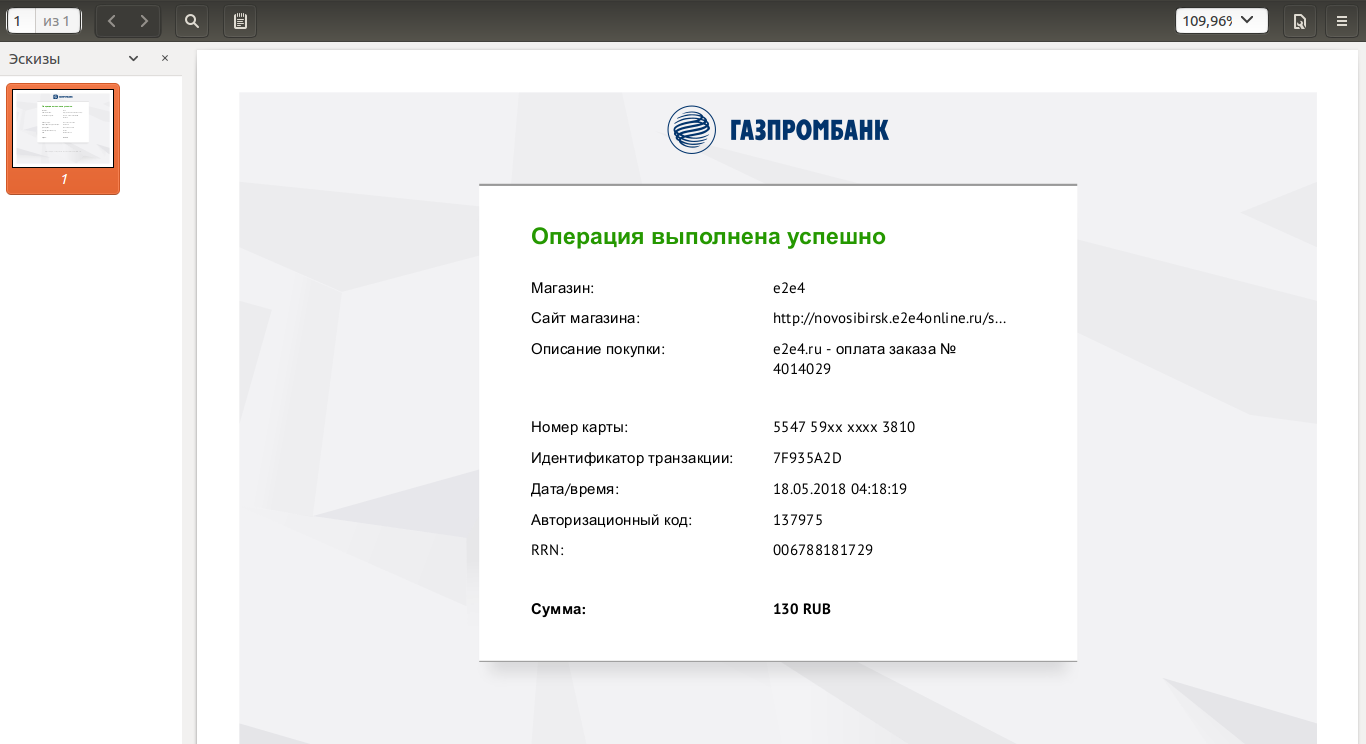The image size is (1366, 744).
Task: Click the heading Операция выполнена успешно
Action: [x=708, y=236]
